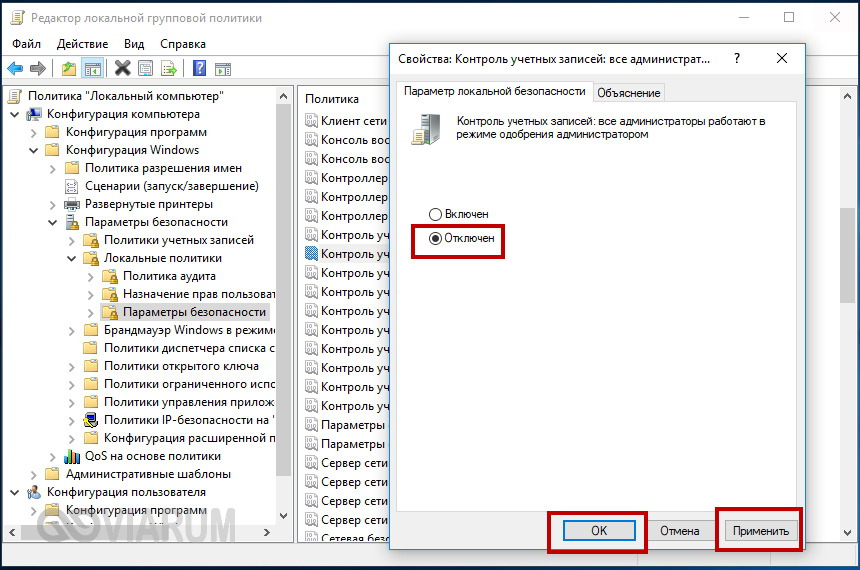The width and height of the screenshot is (860, 570).
Task: Open the Действие menu
Action: point(82,44)
